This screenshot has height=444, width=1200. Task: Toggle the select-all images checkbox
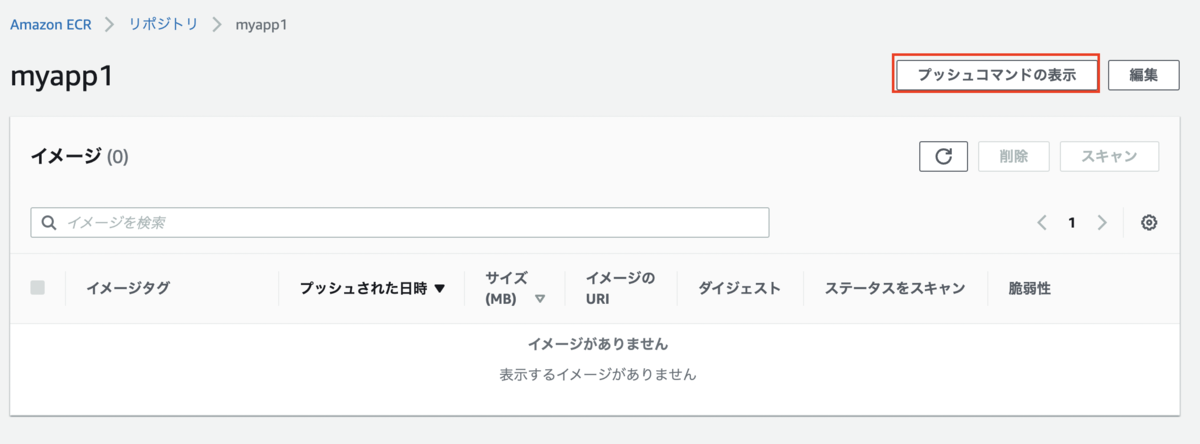click(38, 288)
